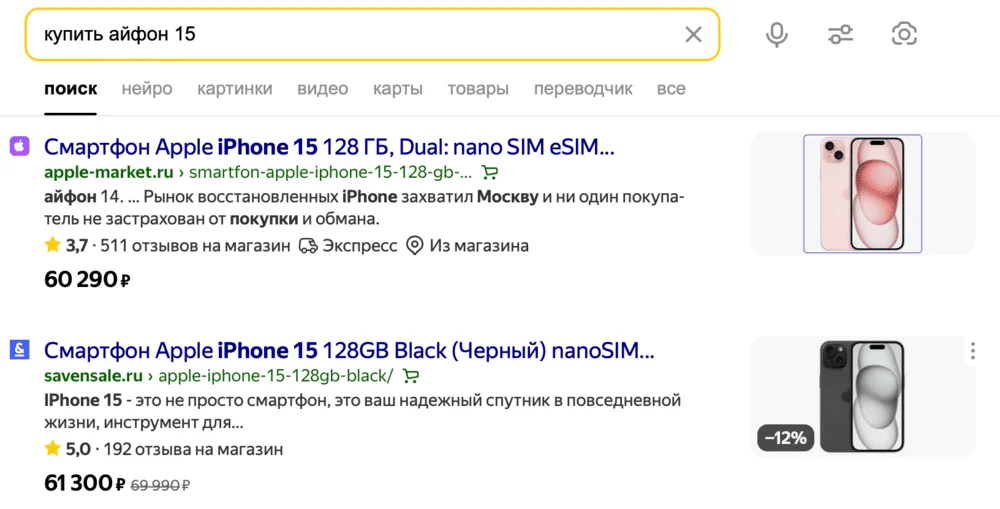Focus the search field with «купить айфон 15»

(x=350, y=35)
